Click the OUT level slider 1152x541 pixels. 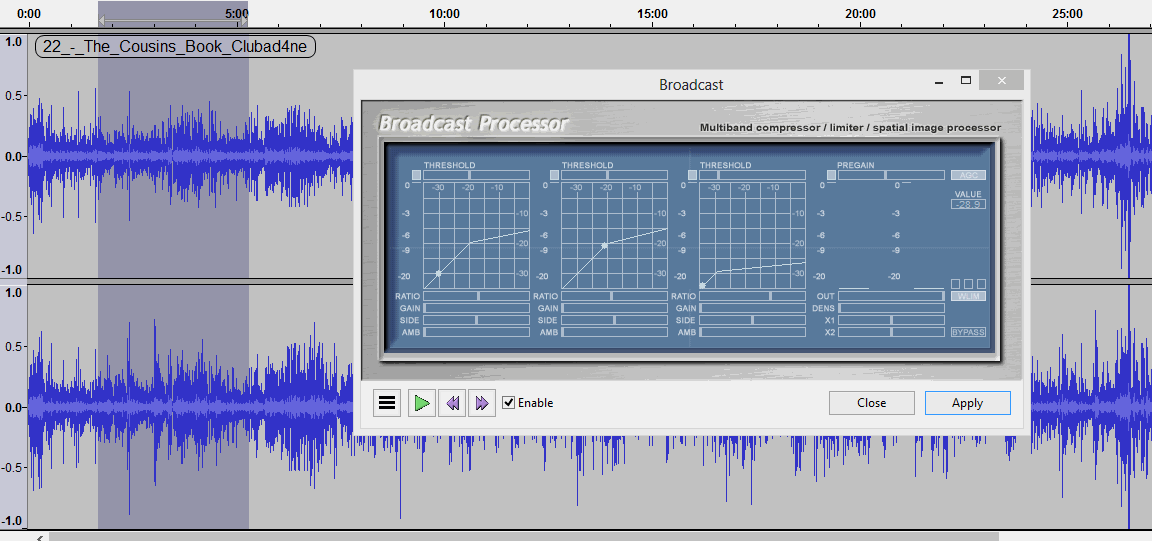click(x=891, y=295)
